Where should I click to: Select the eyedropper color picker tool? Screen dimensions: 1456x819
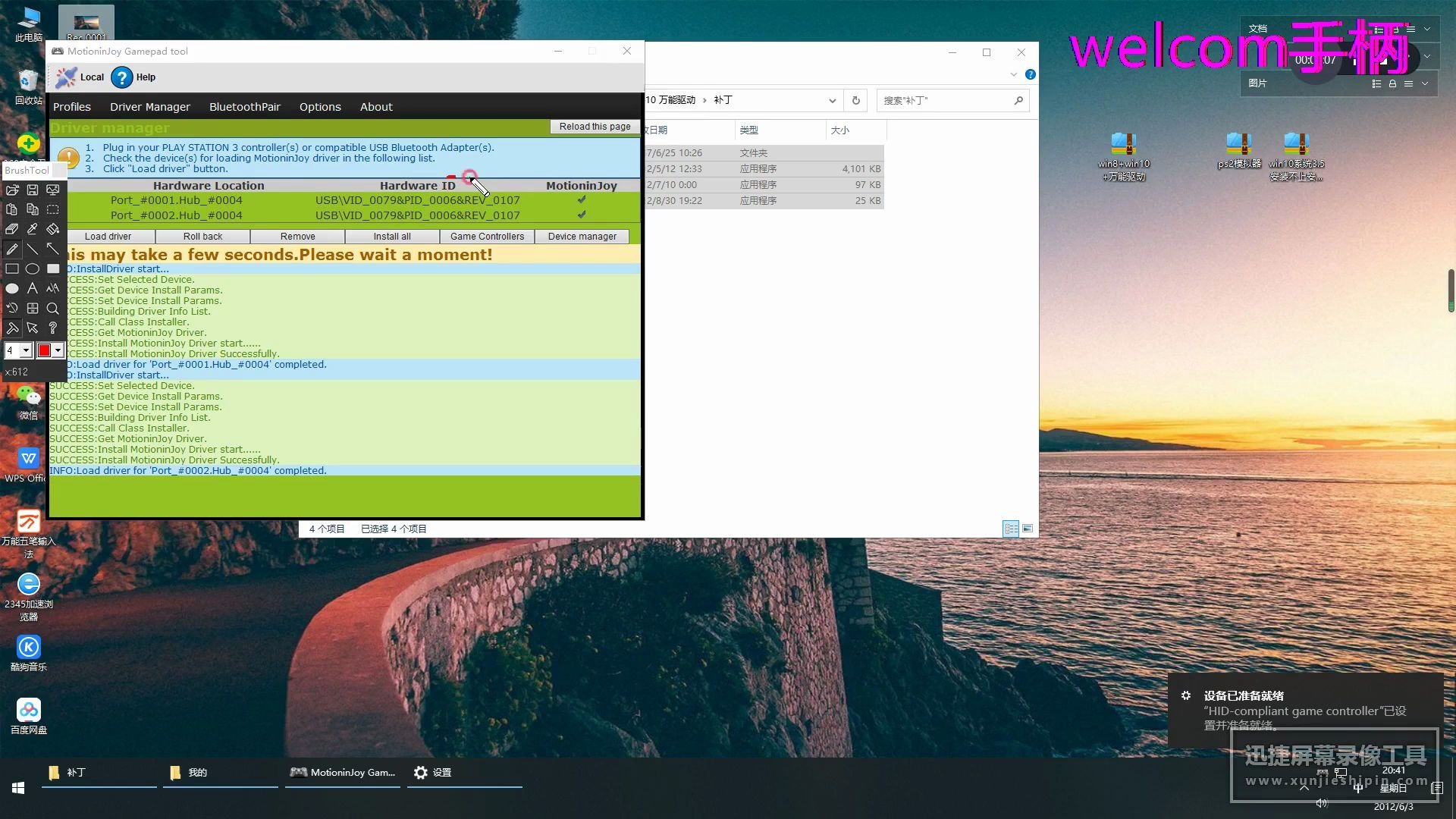point(33,229)
